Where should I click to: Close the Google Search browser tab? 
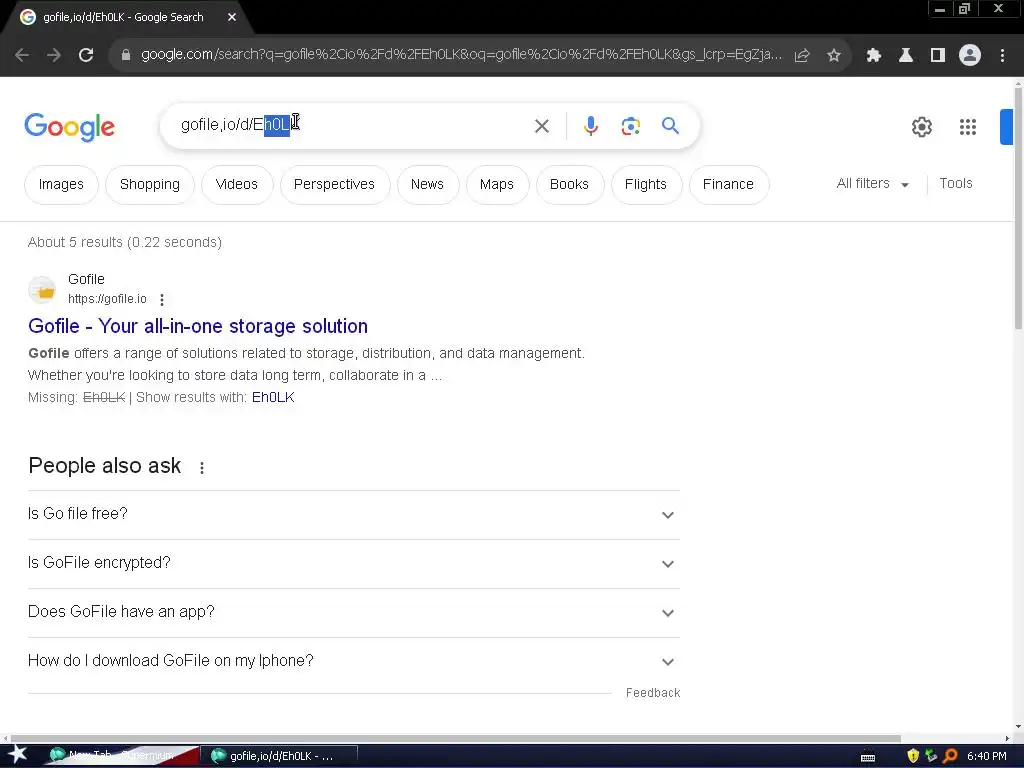pos(232,18)
